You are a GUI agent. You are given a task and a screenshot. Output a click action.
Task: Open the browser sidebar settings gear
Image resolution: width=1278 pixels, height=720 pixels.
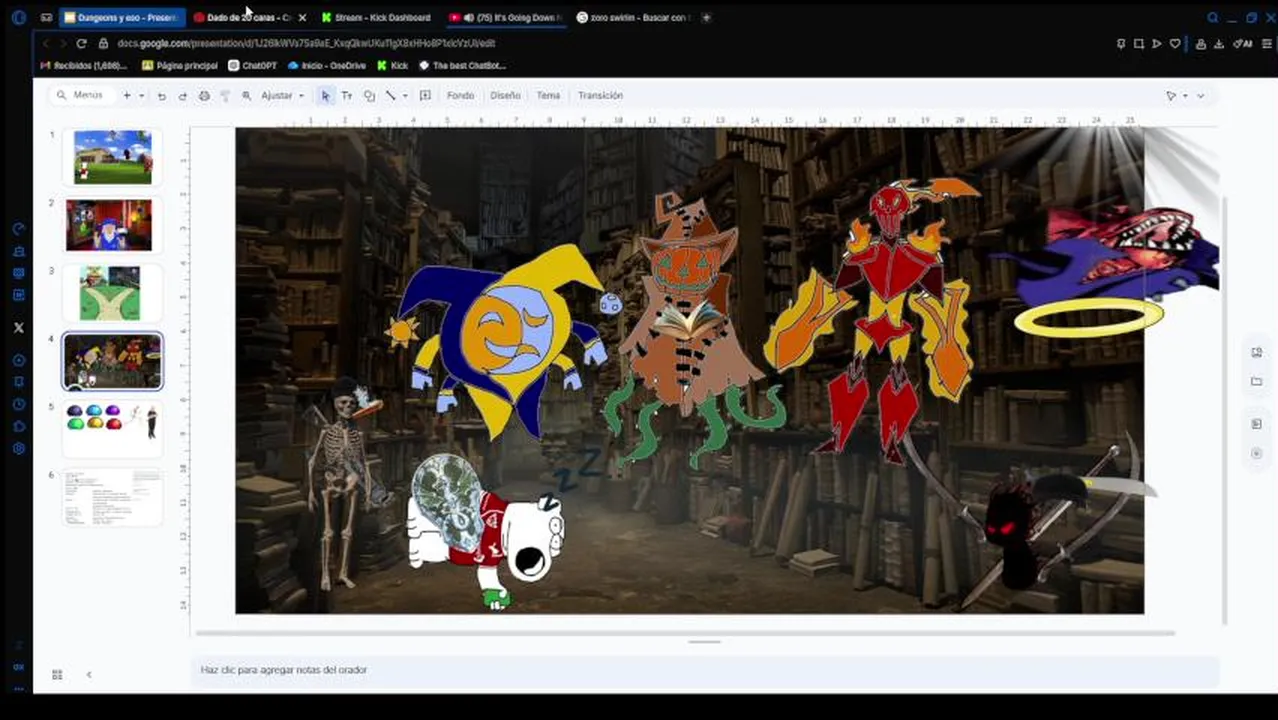coord(18,449)
